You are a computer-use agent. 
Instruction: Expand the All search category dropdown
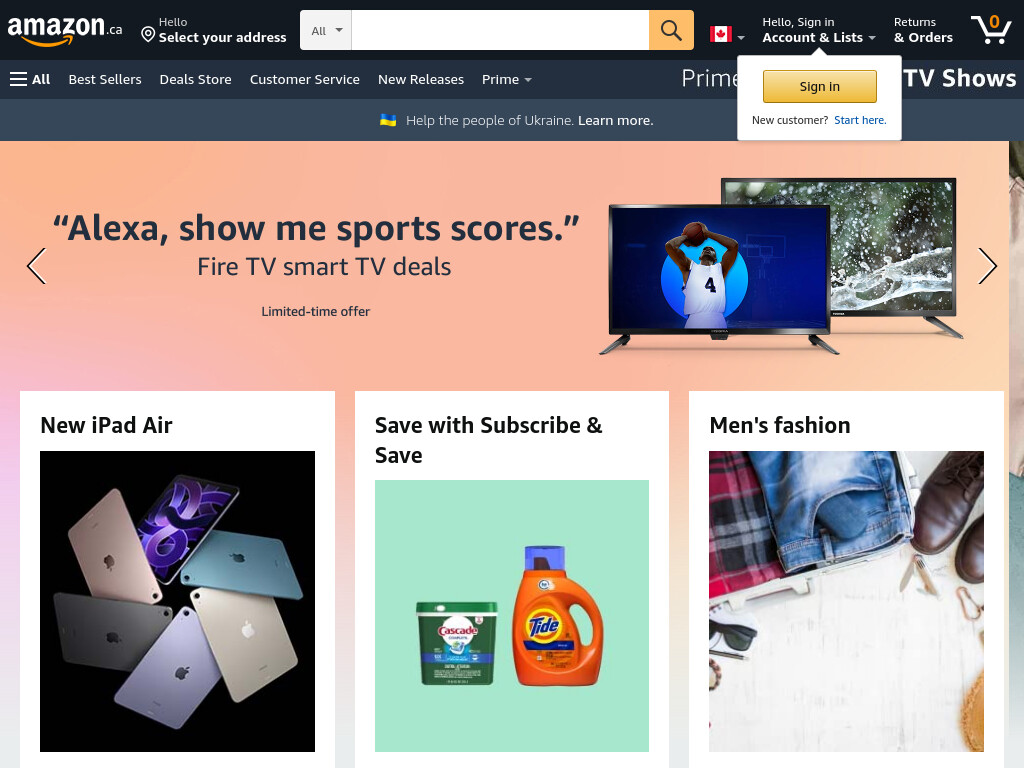tap(326, 30)
